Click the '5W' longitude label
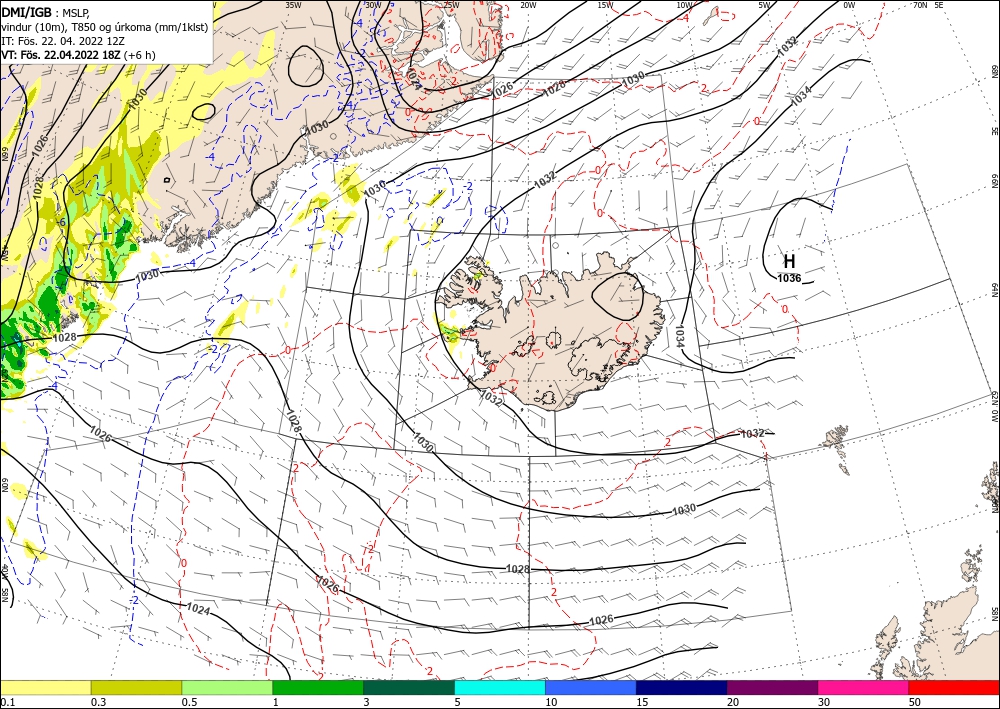The height and width of the screenshot is (709, 1000). tap(765, 5)
